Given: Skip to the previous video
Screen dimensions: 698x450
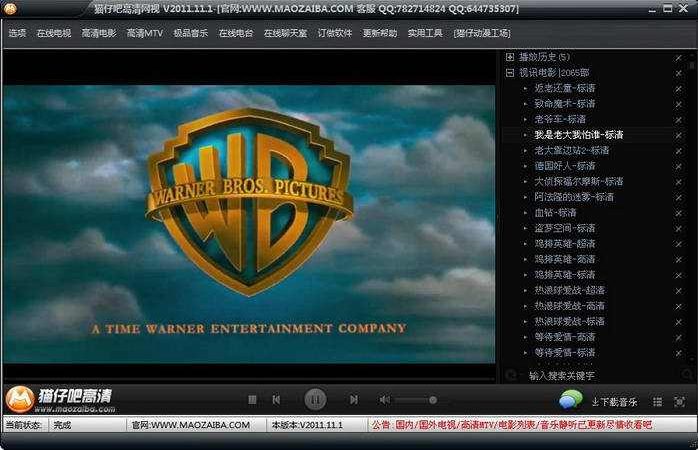Looking at the screenshot, I should (276, 400).
